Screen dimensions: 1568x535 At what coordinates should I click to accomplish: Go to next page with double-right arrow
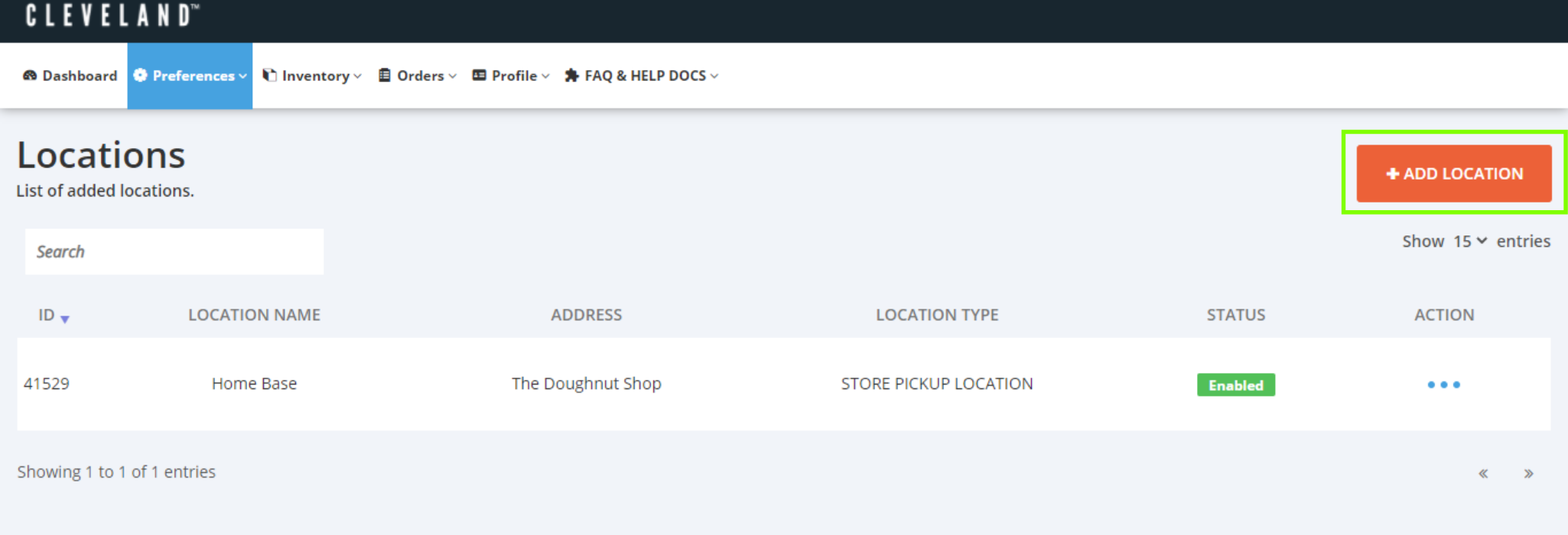coord(1528,474)
